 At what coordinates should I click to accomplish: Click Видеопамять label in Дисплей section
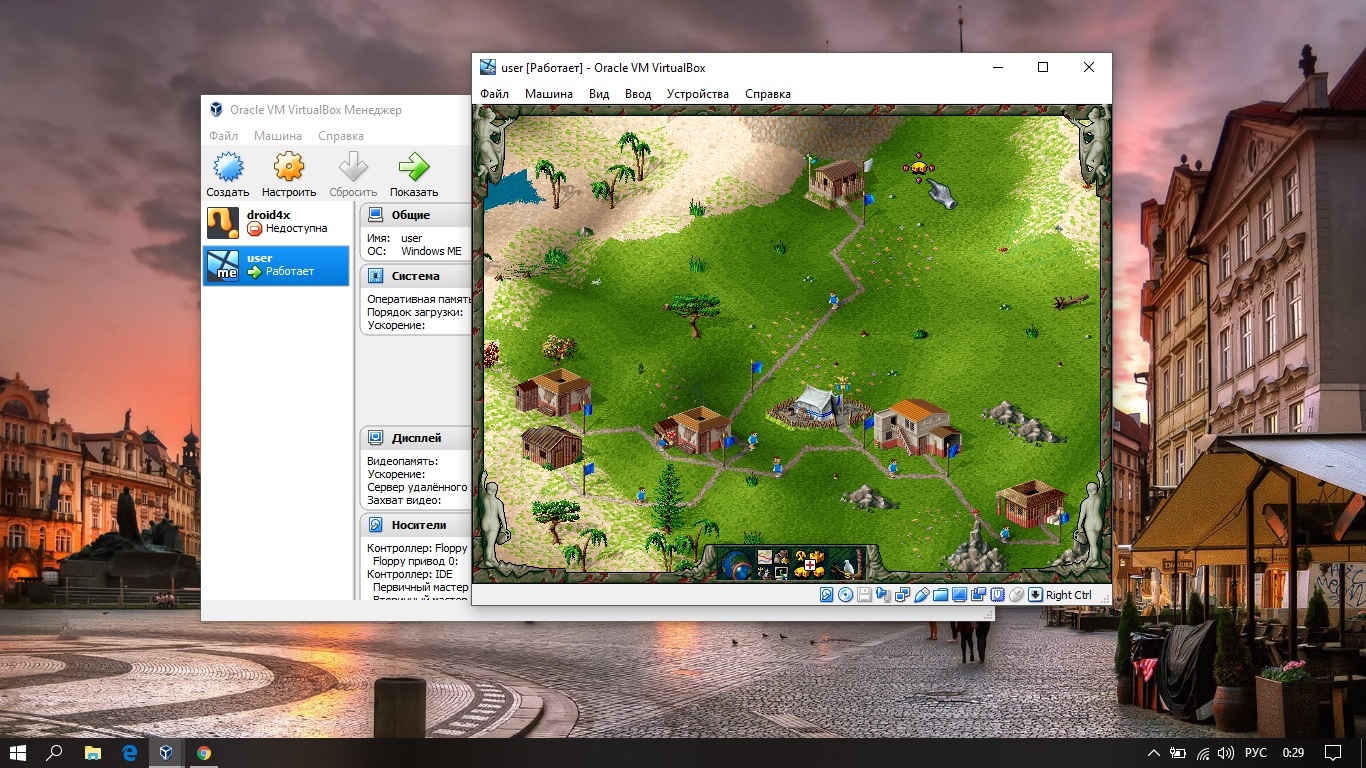pos(404,461)
